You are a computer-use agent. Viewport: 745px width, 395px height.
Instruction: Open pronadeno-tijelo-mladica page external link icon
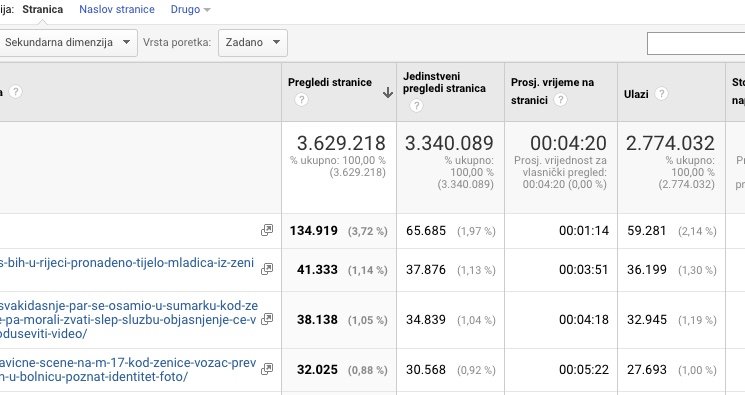tap(267, 269)
